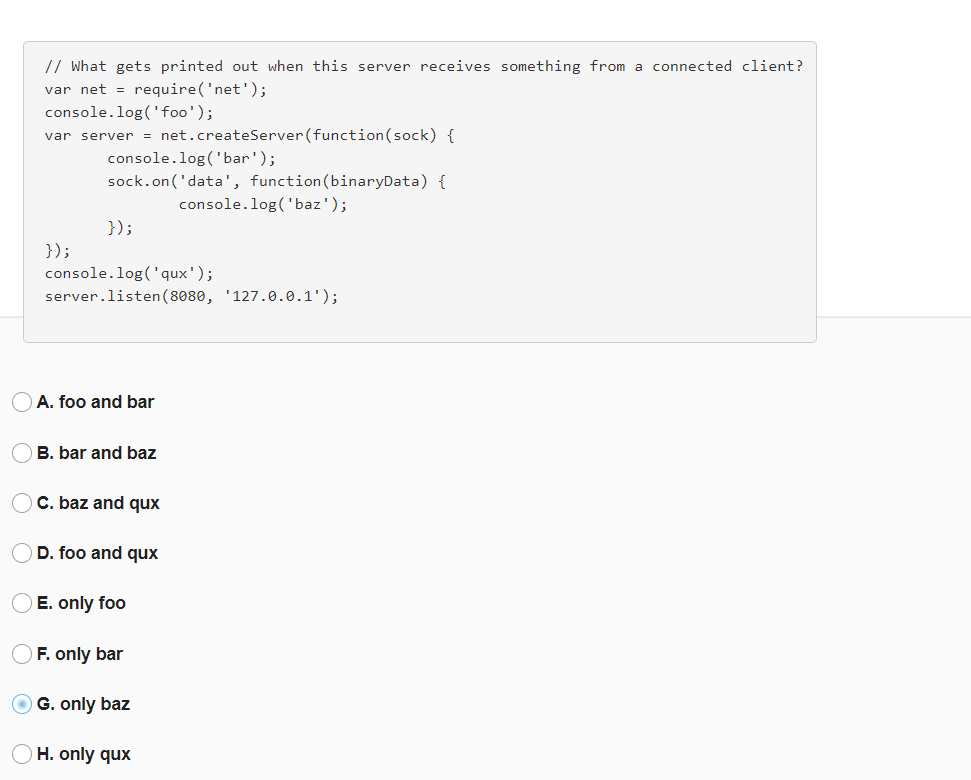Click the label text 'A. foo and bar'

pyautogui.click(x=95, y=402)
